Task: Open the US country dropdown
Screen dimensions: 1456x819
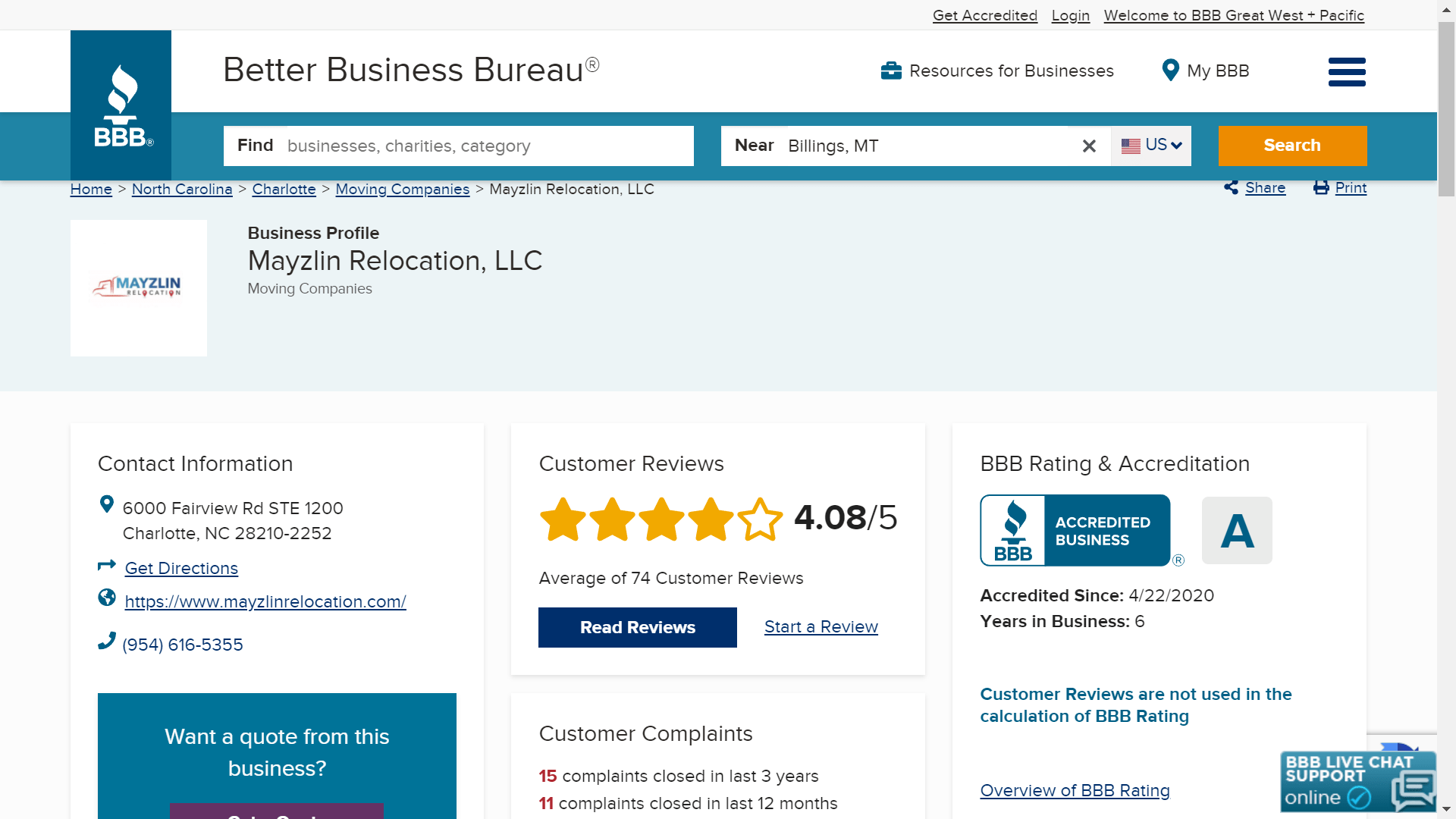Action: click(1151, 146)
